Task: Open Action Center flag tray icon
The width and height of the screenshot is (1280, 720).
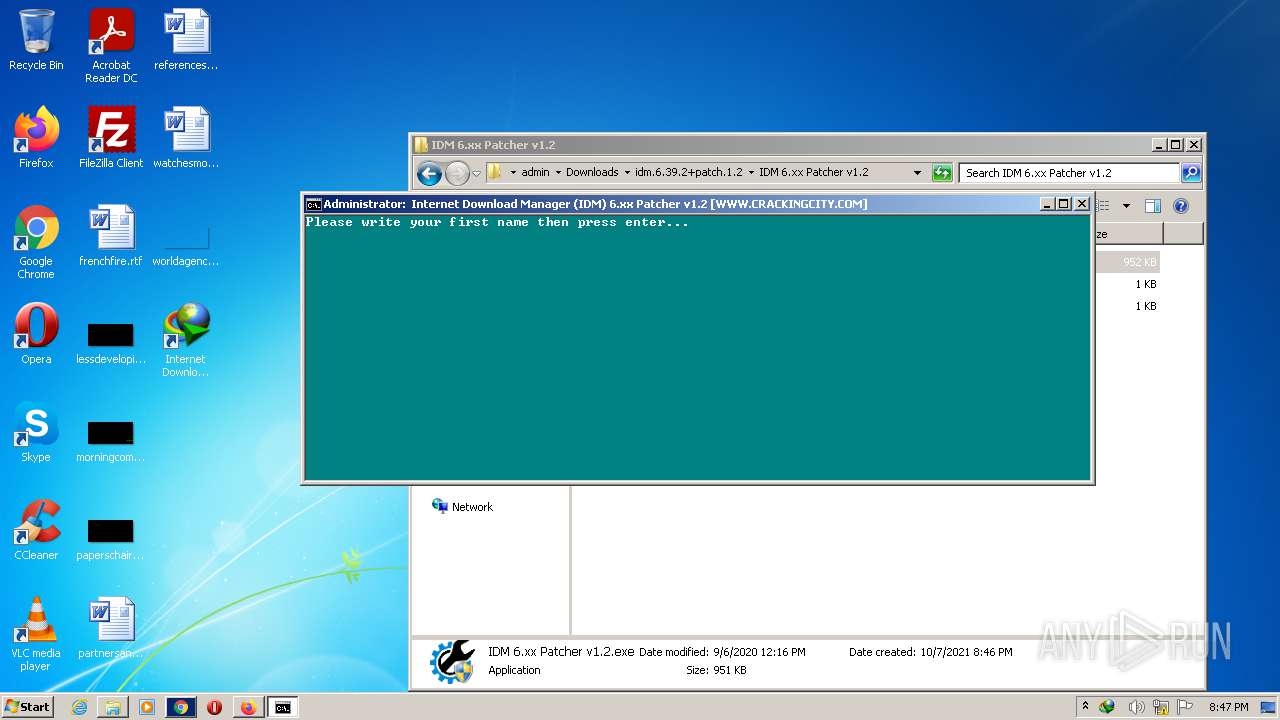Action: point(1185,707)
